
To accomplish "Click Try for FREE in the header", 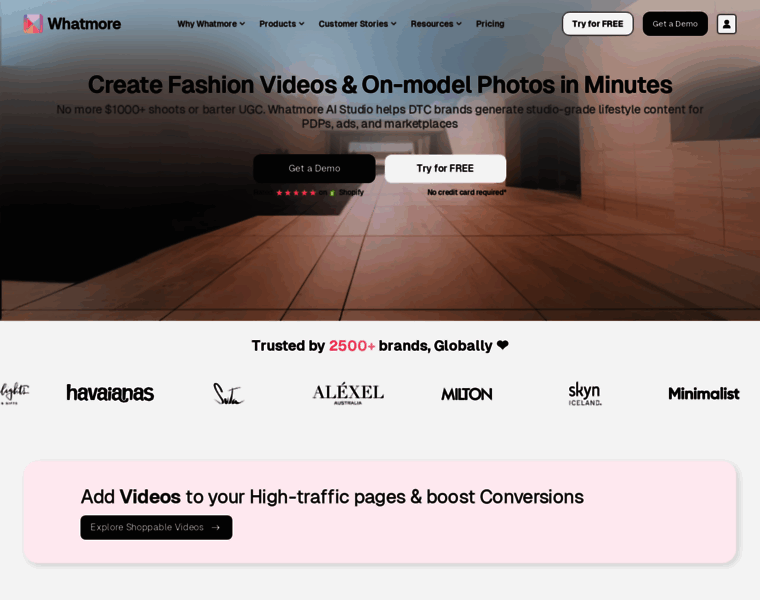I will point(597,24).
